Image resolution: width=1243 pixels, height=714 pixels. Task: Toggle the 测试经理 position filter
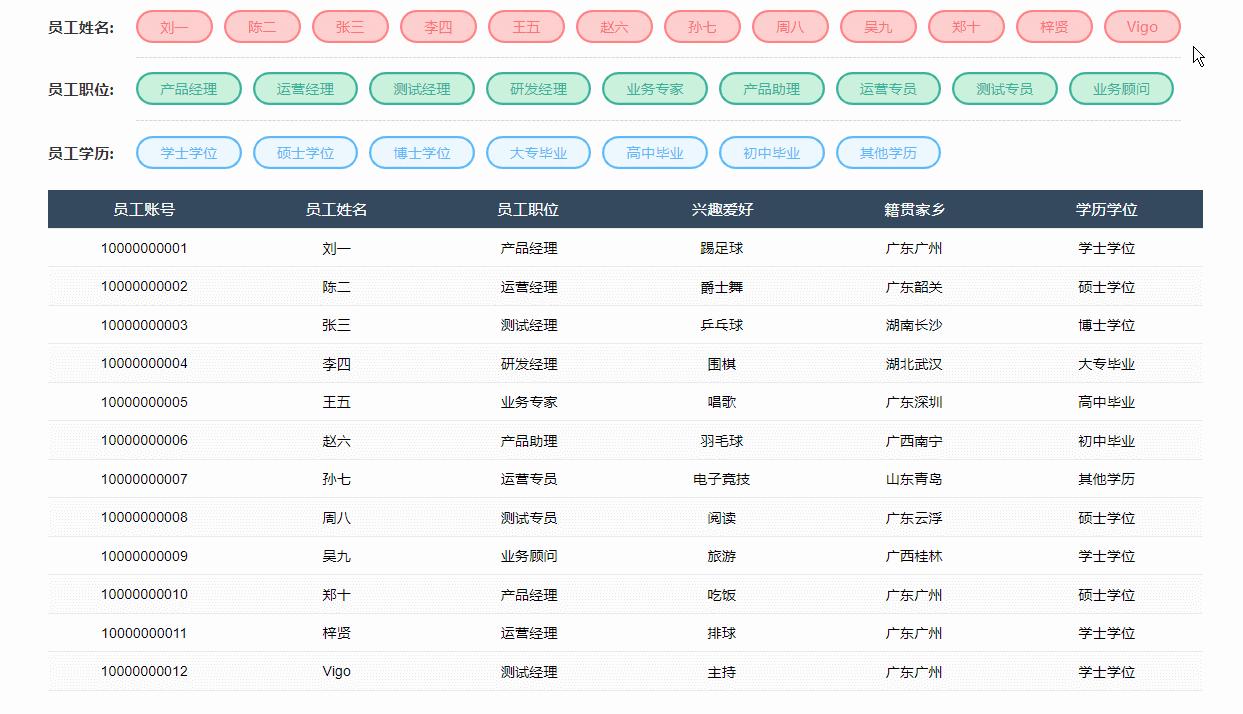pyautogui.click(x=421, y=88)
